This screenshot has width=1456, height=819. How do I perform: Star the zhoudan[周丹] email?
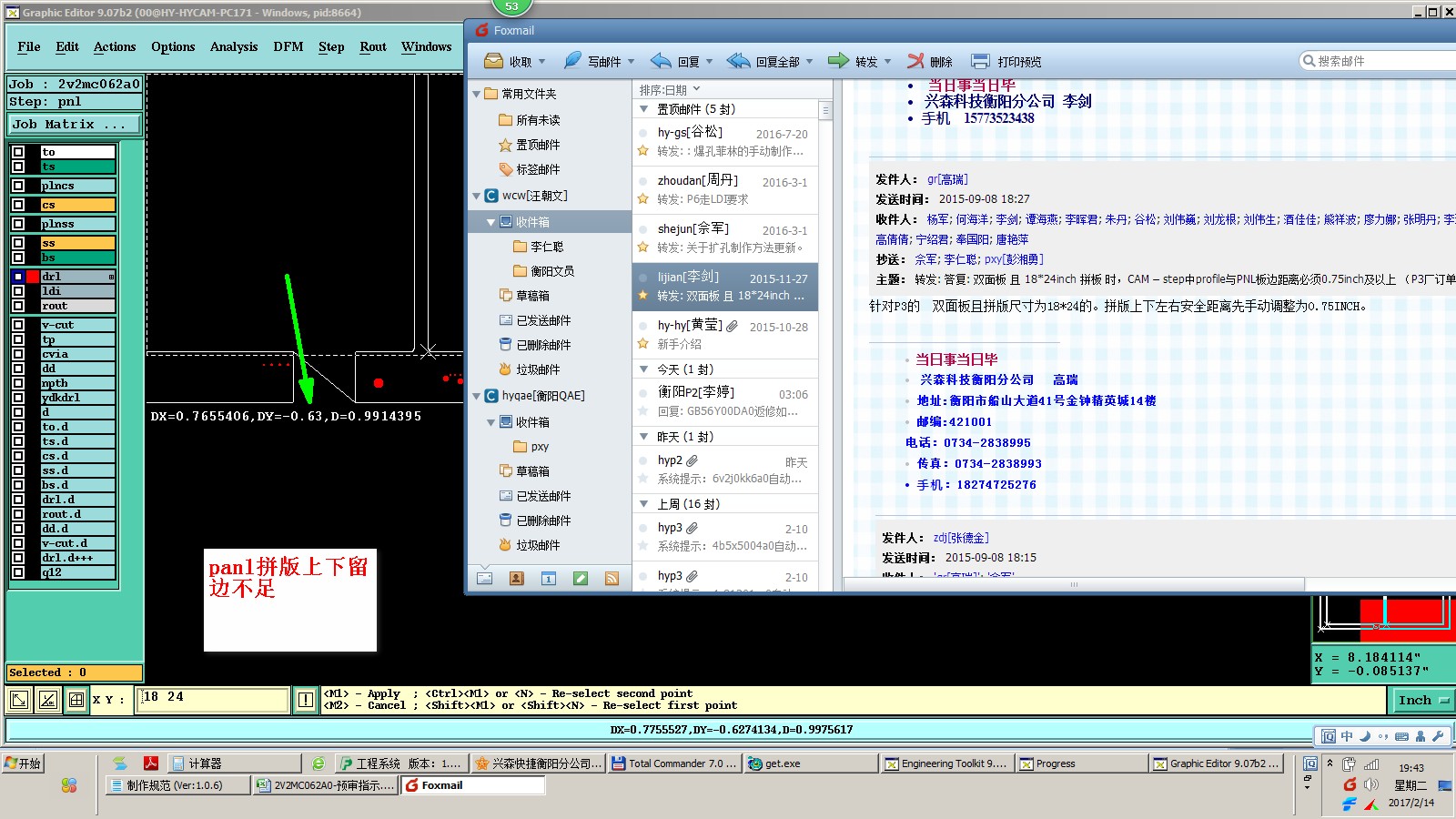coord(643,199)
